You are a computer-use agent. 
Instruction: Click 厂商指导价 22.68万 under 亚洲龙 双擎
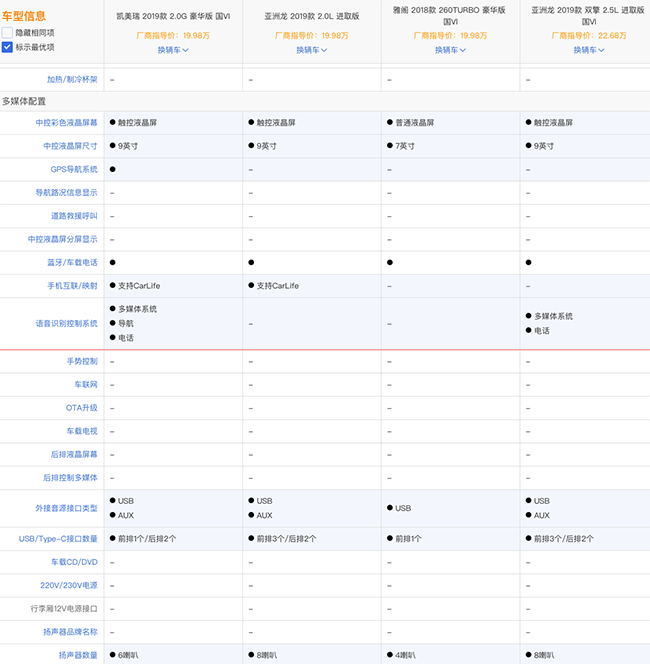tap(589, 36)
